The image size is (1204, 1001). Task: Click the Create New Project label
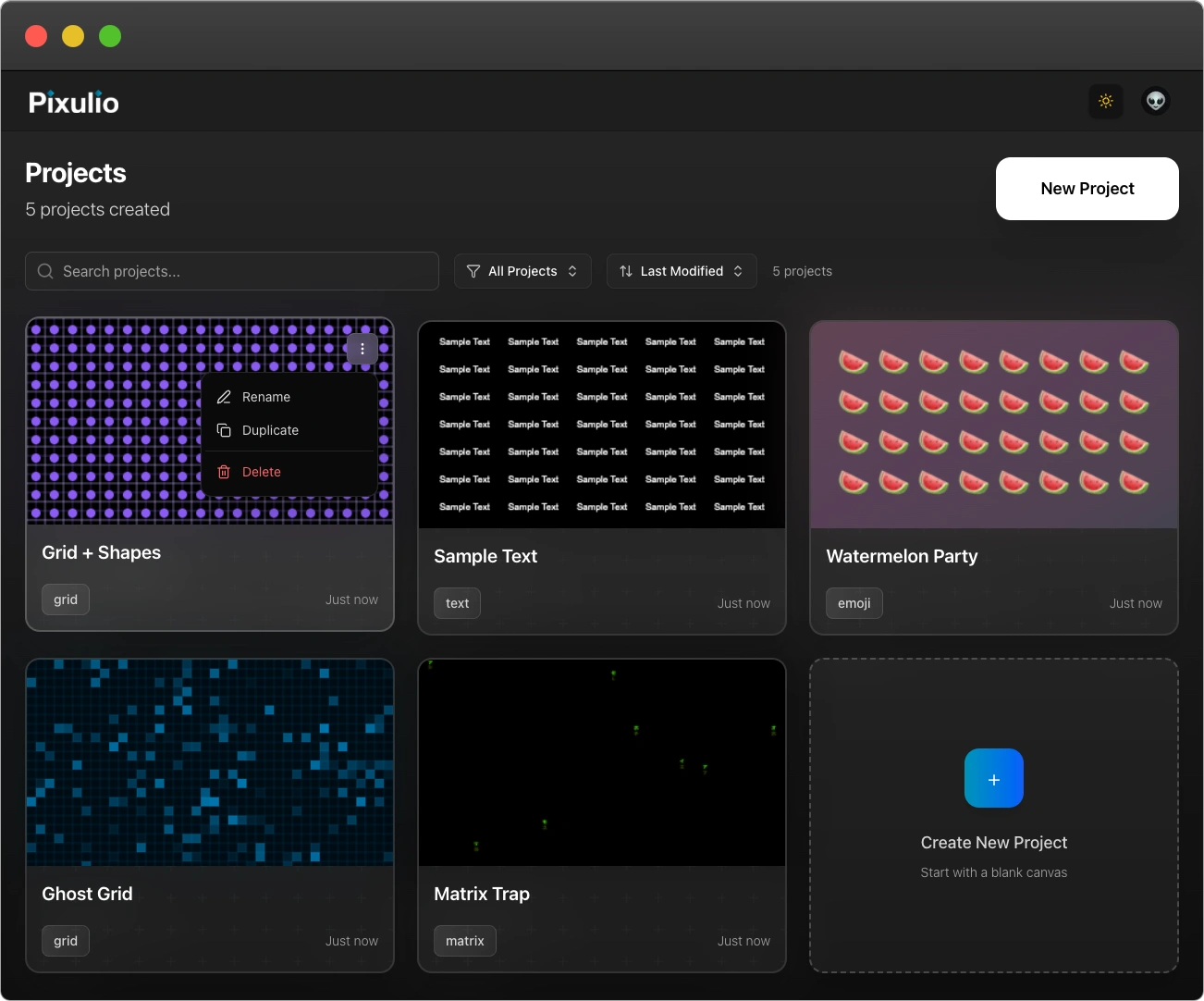point(993,843)
